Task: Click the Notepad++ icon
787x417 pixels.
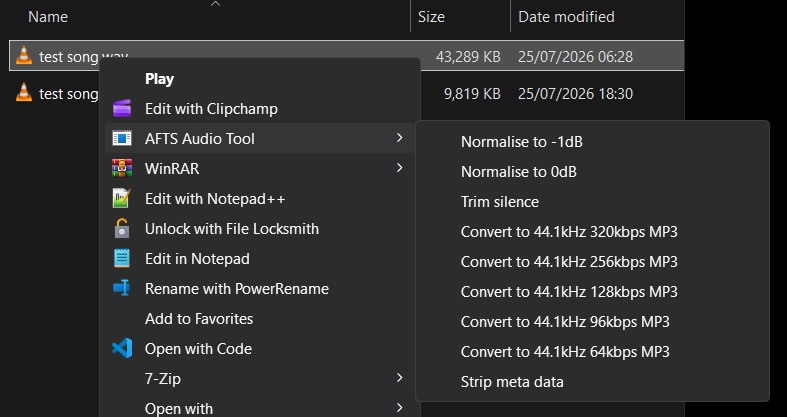Action: coord(122,198)
